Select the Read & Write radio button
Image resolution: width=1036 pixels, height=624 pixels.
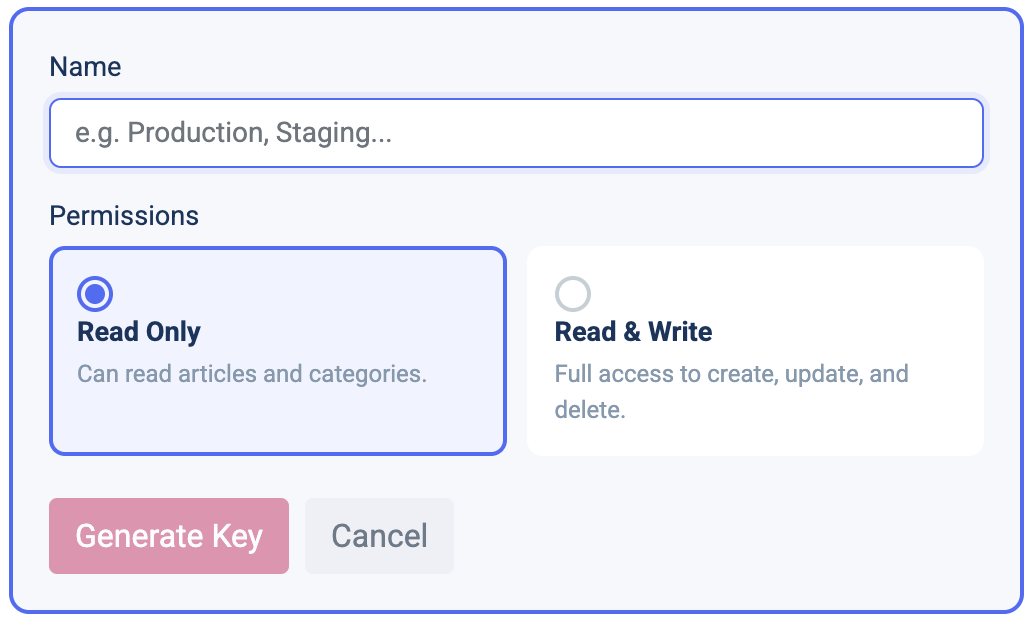[x=573, y=294]
